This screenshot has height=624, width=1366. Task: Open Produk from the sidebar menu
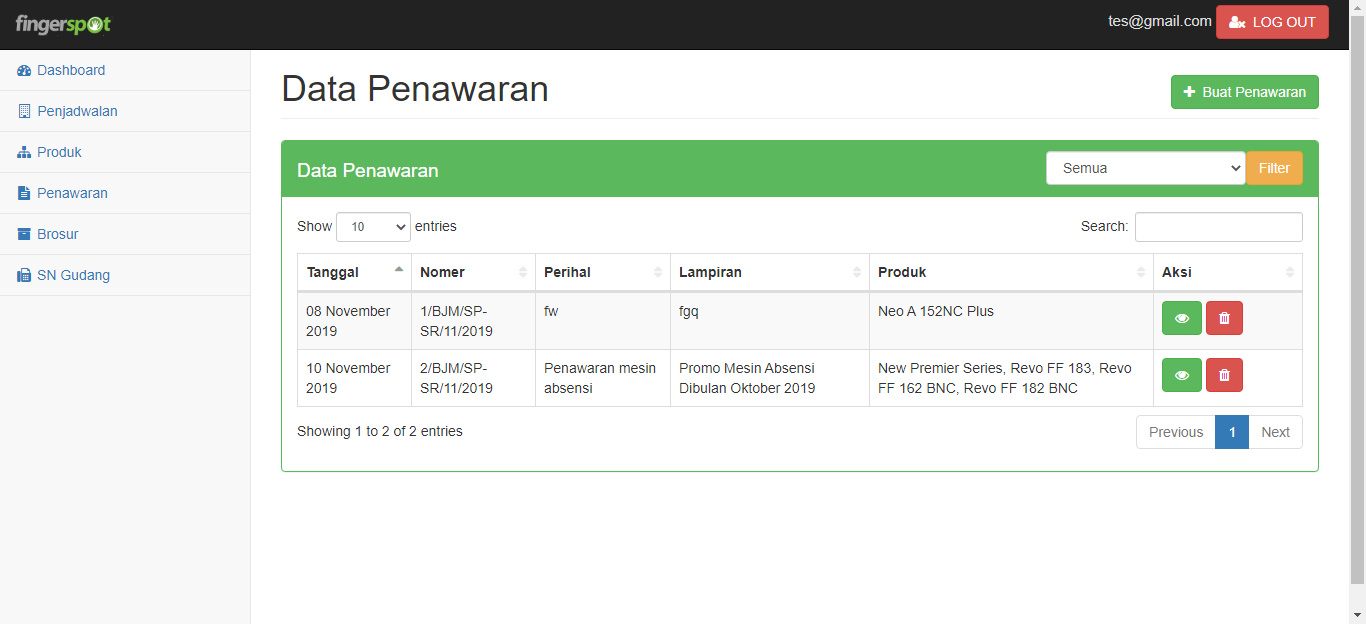(59, 153)
